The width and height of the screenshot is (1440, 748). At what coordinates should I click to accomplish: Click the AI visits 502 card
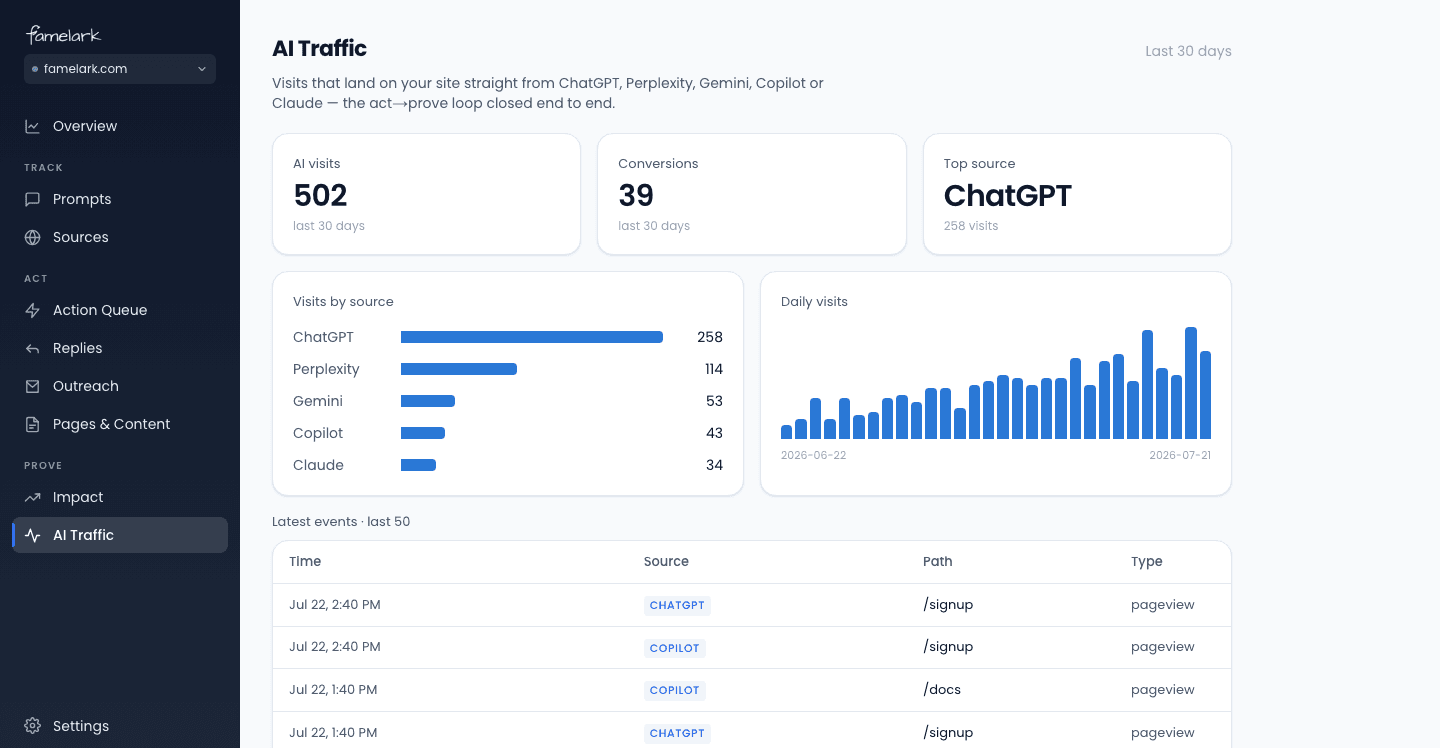(426, 194)
